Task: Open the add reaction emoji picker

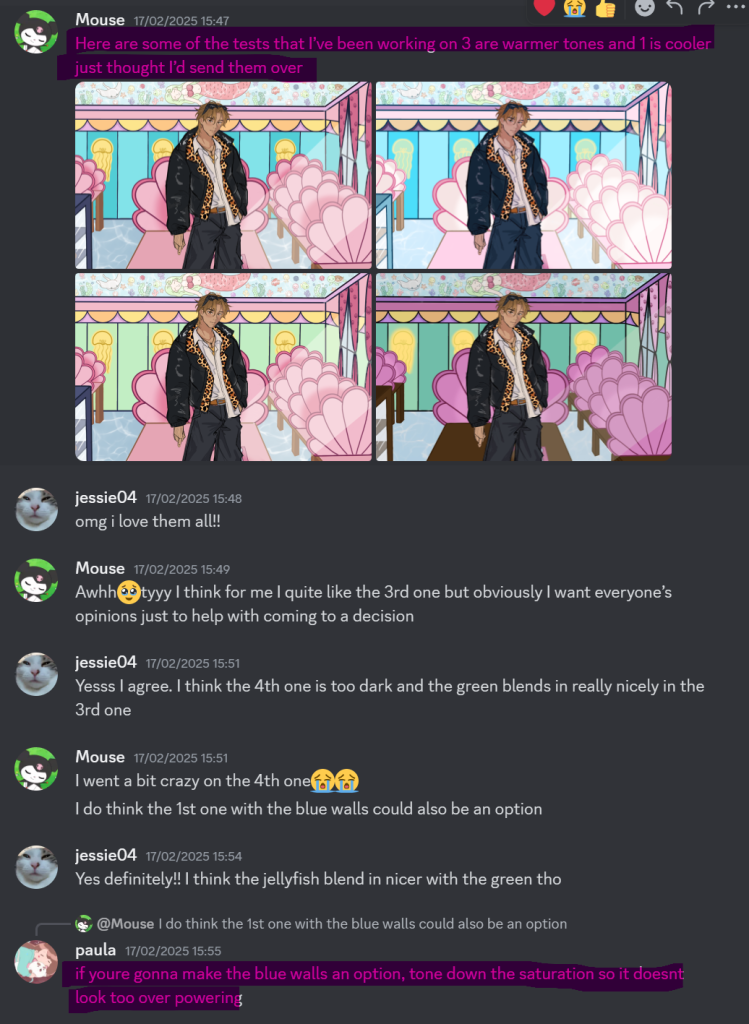Action: (x=645, y=8)
